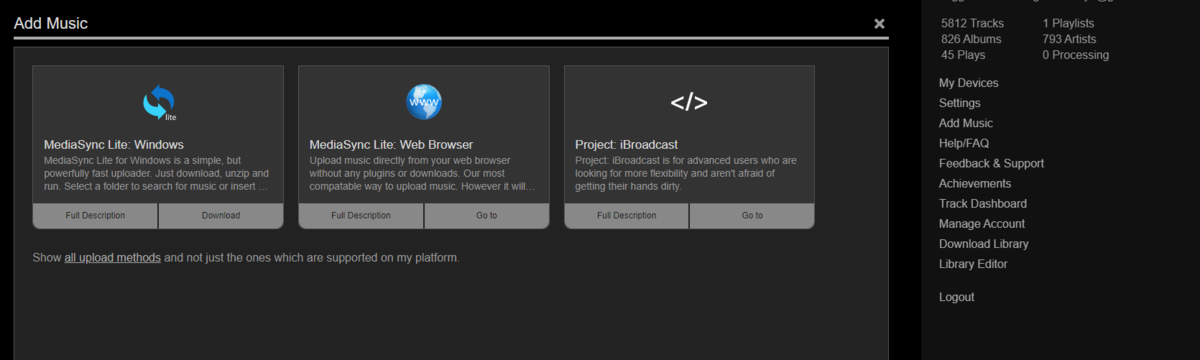1200x360 pixels.
Task: Go to Manage Account
Action: click(981, 224)
